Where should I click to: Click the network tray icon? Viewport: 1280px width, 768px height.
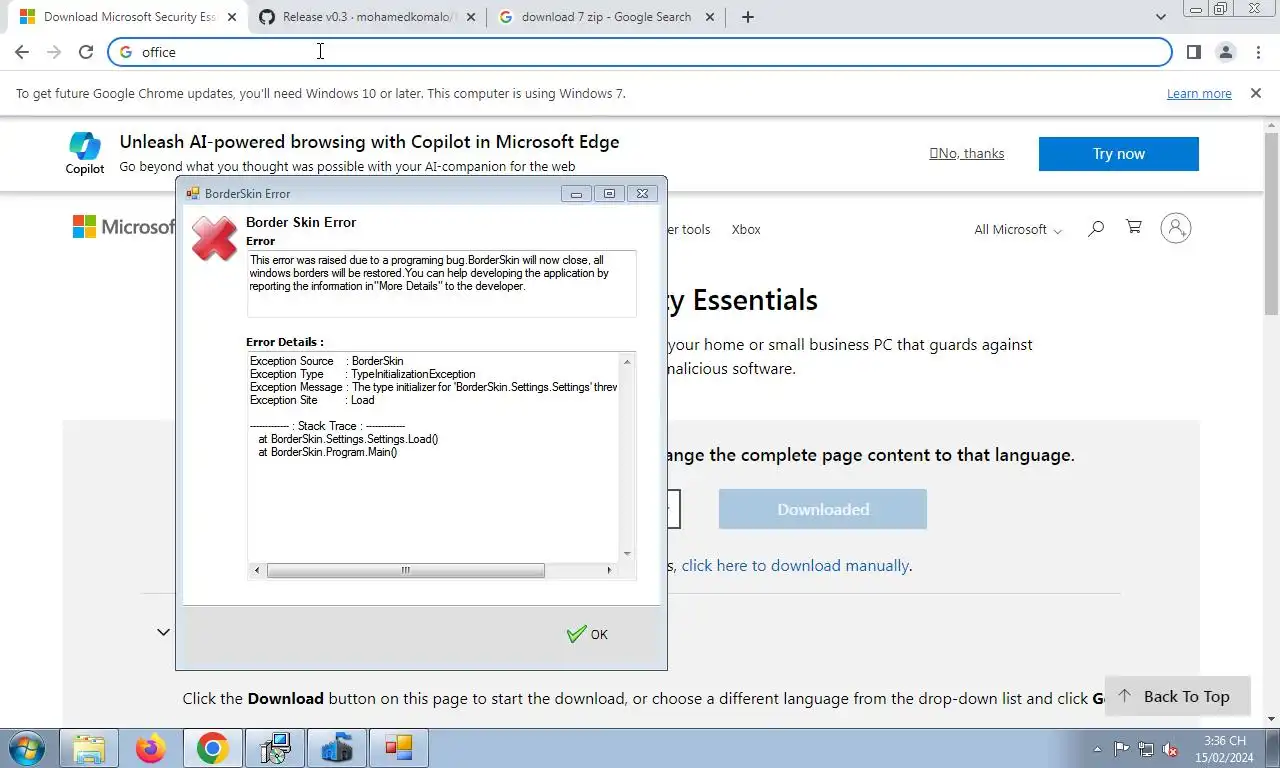(1146, 749)
